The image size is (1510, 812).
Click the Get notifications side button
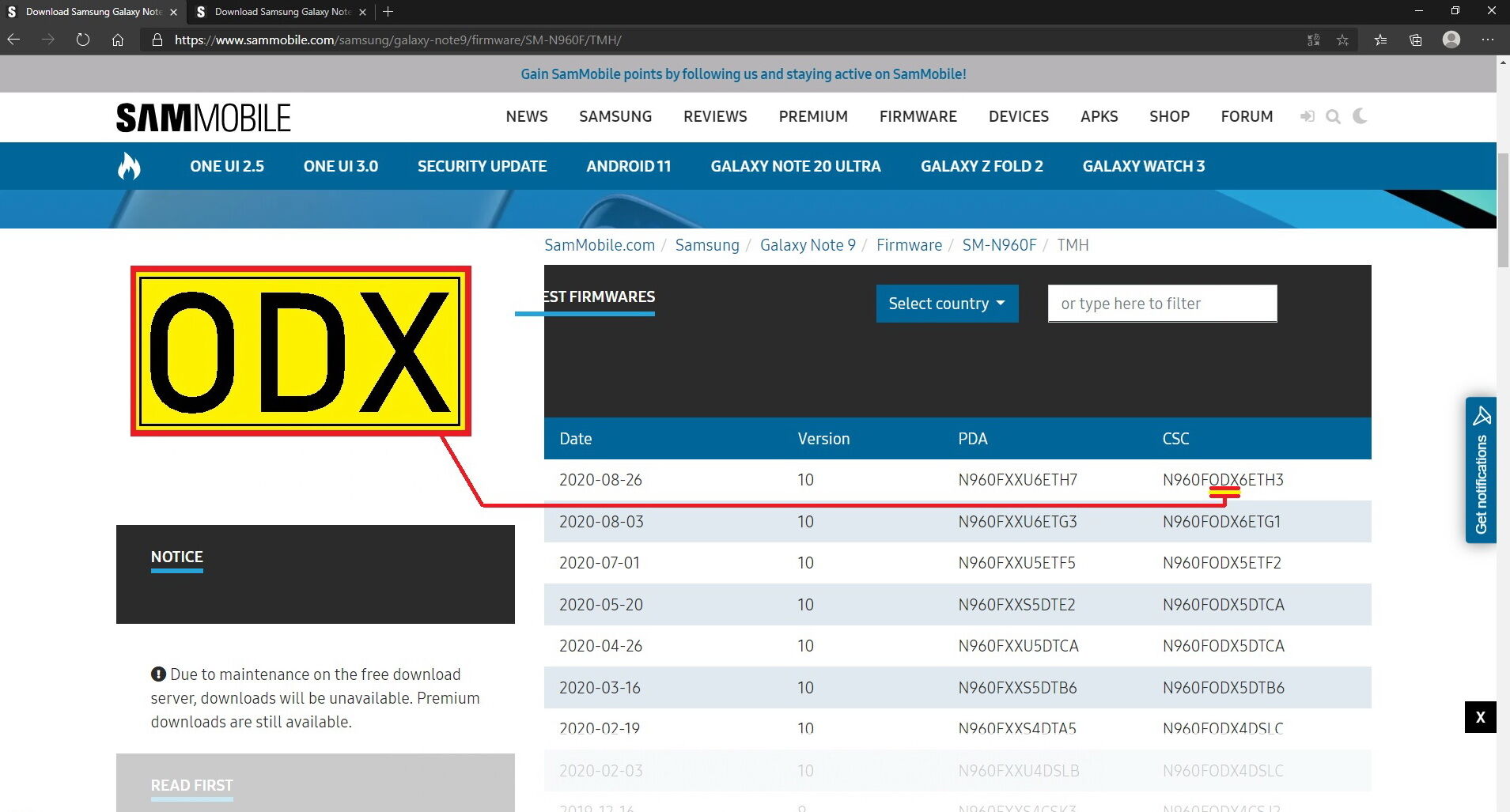click(x=1481, y=470)
